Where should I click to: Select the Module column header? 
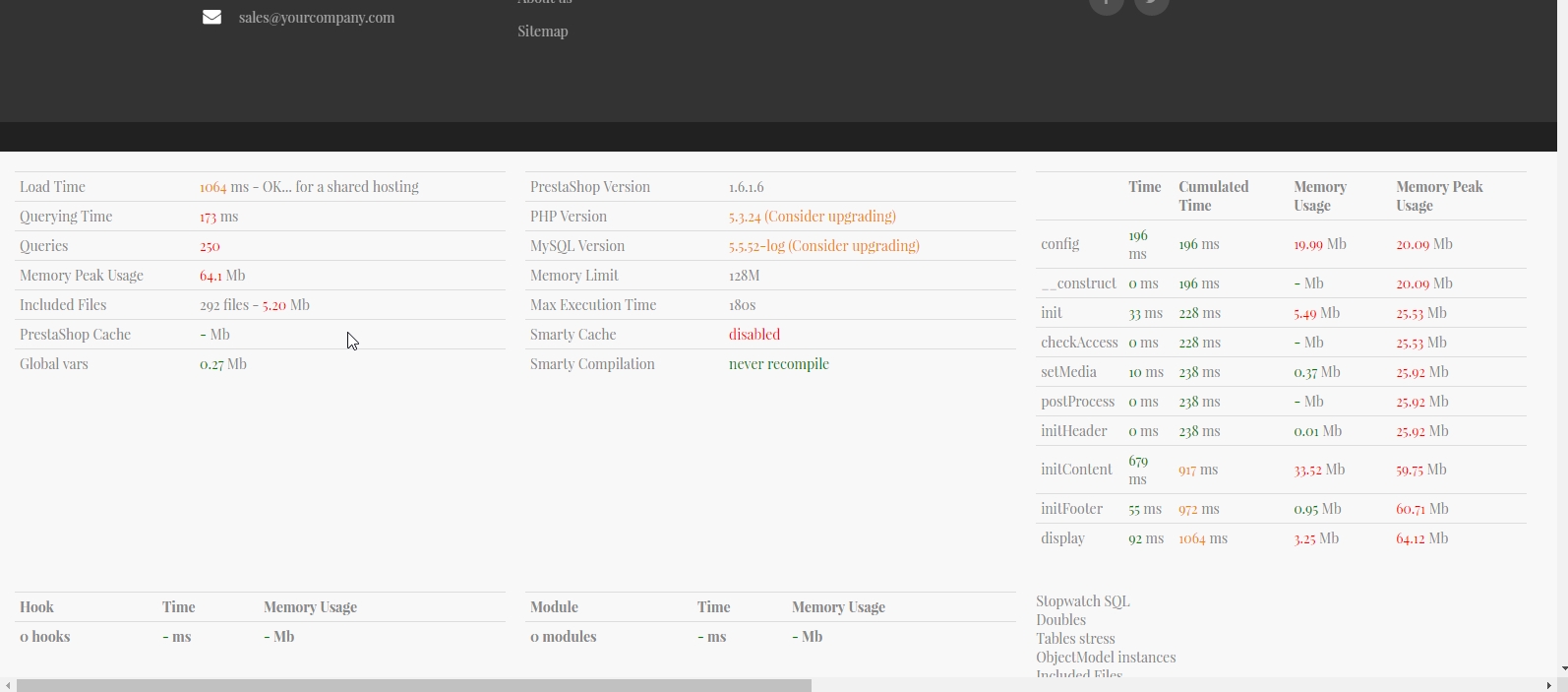(x=554, y=607)
